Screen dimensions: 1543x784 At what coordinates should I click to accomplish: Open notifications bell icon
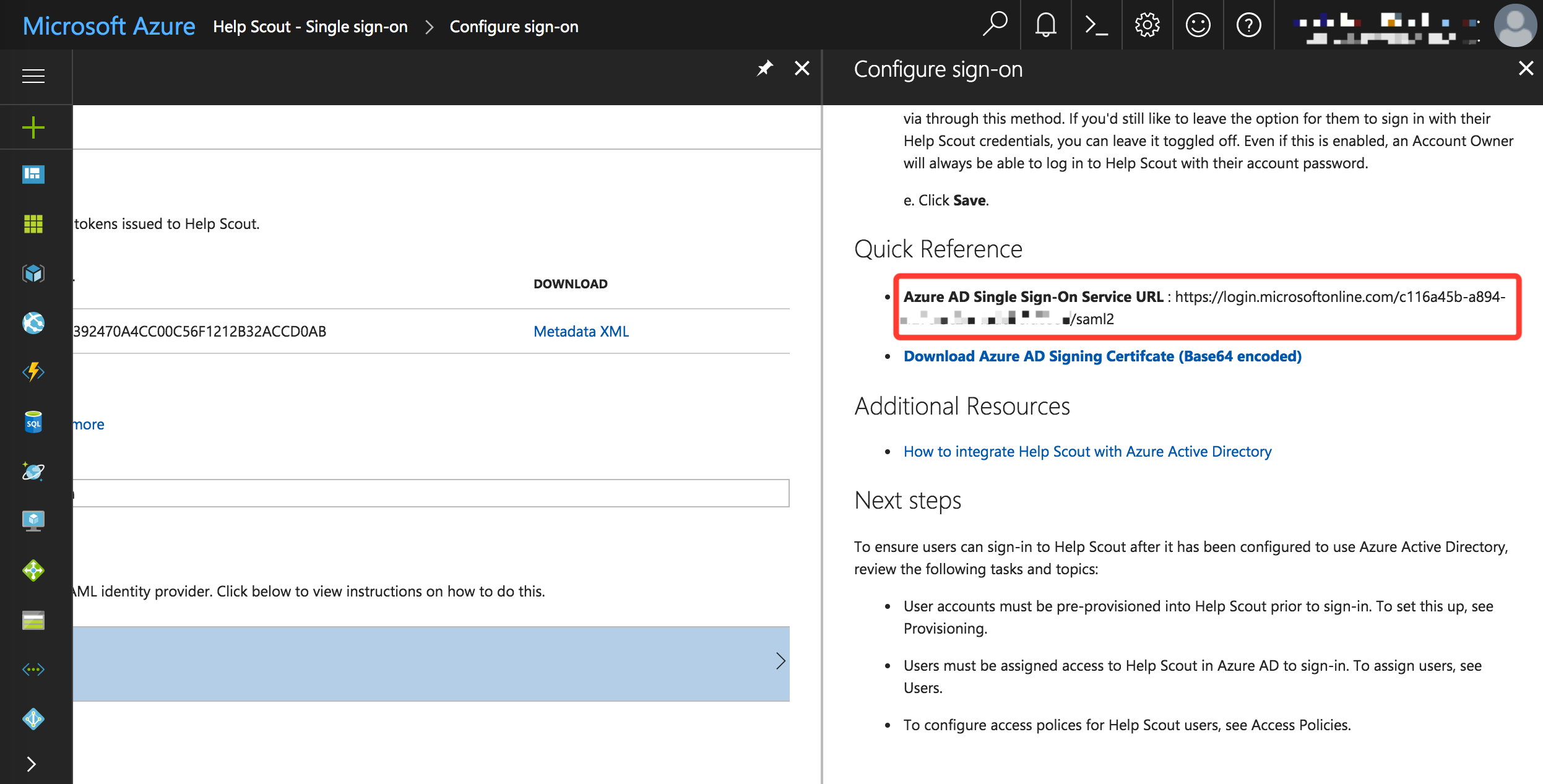tap(1045, 26)
